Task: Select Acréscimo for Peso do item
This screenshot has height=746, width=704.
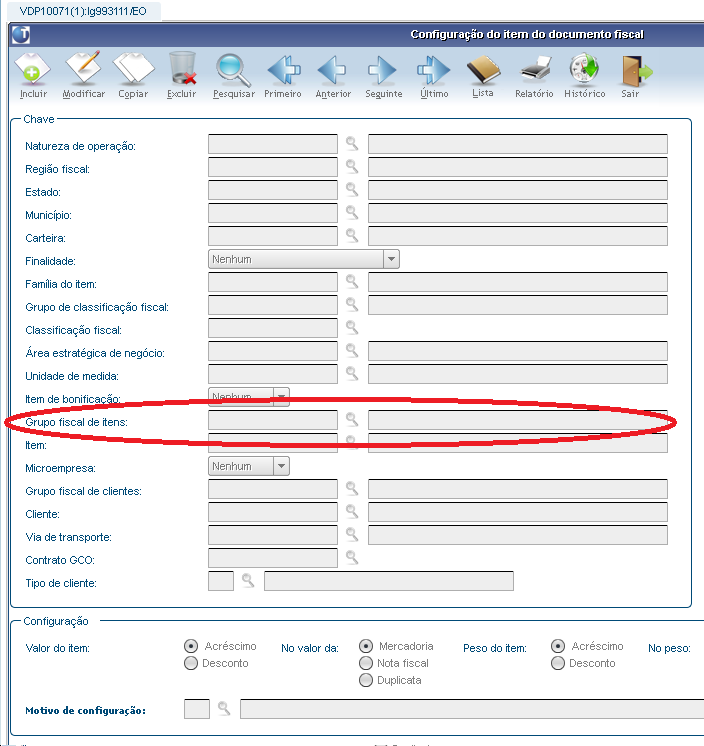Action: point(558,646)
